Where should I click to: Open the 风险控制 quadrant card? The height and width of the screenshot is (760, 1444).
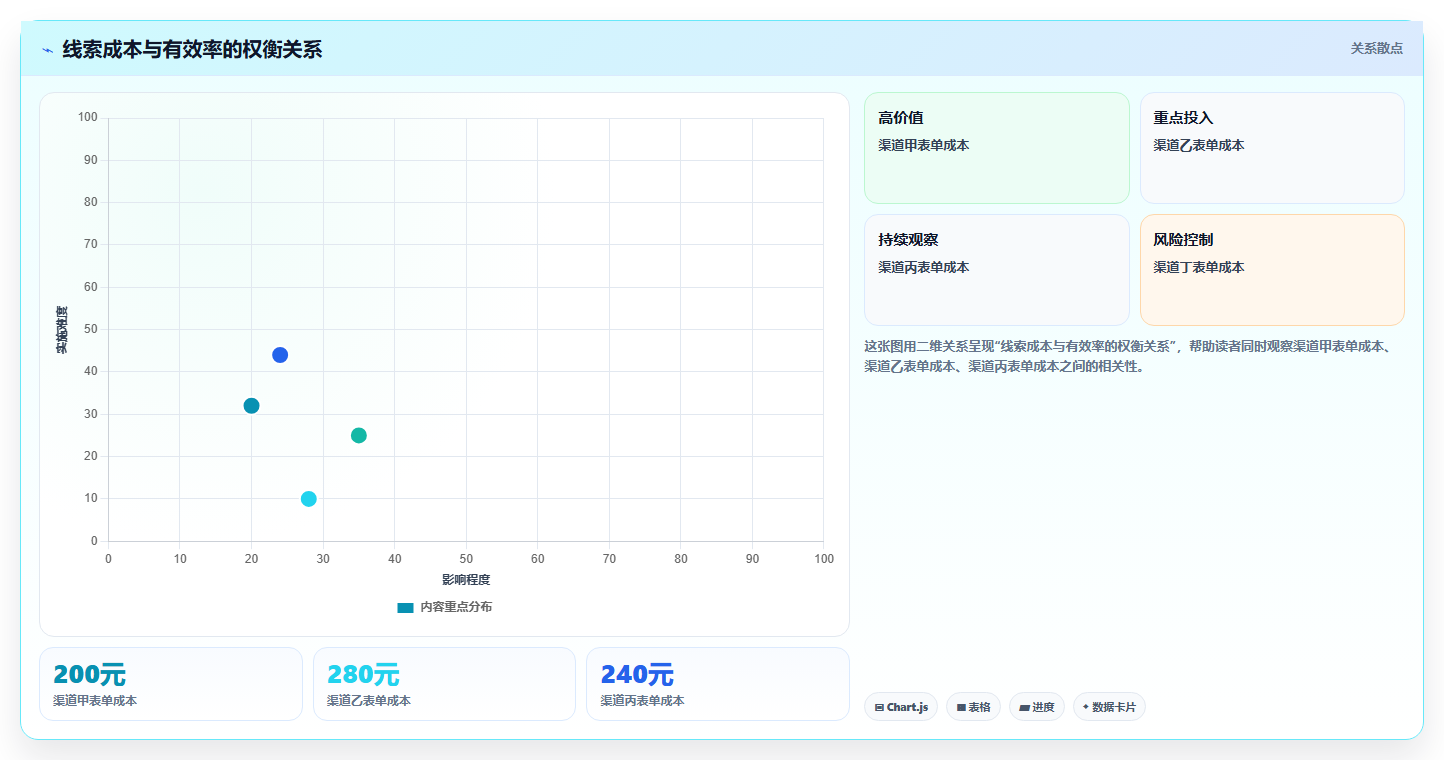click(1272, 270)
